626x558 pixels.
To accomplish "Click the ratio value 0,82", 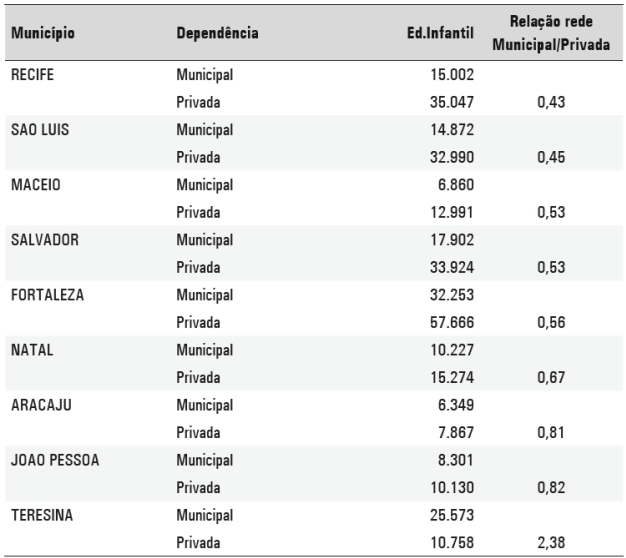I will [x=552, y=487].
